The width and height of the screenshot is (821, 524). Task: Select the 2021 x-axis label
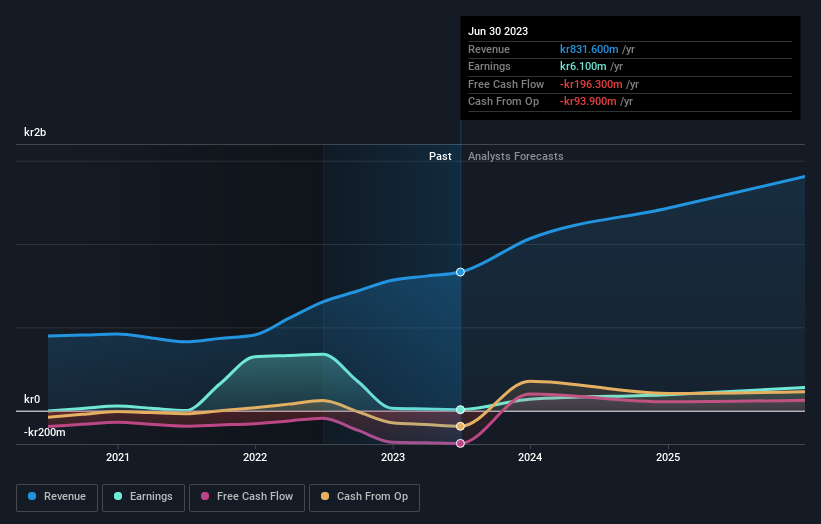click(x=118, y=457)
